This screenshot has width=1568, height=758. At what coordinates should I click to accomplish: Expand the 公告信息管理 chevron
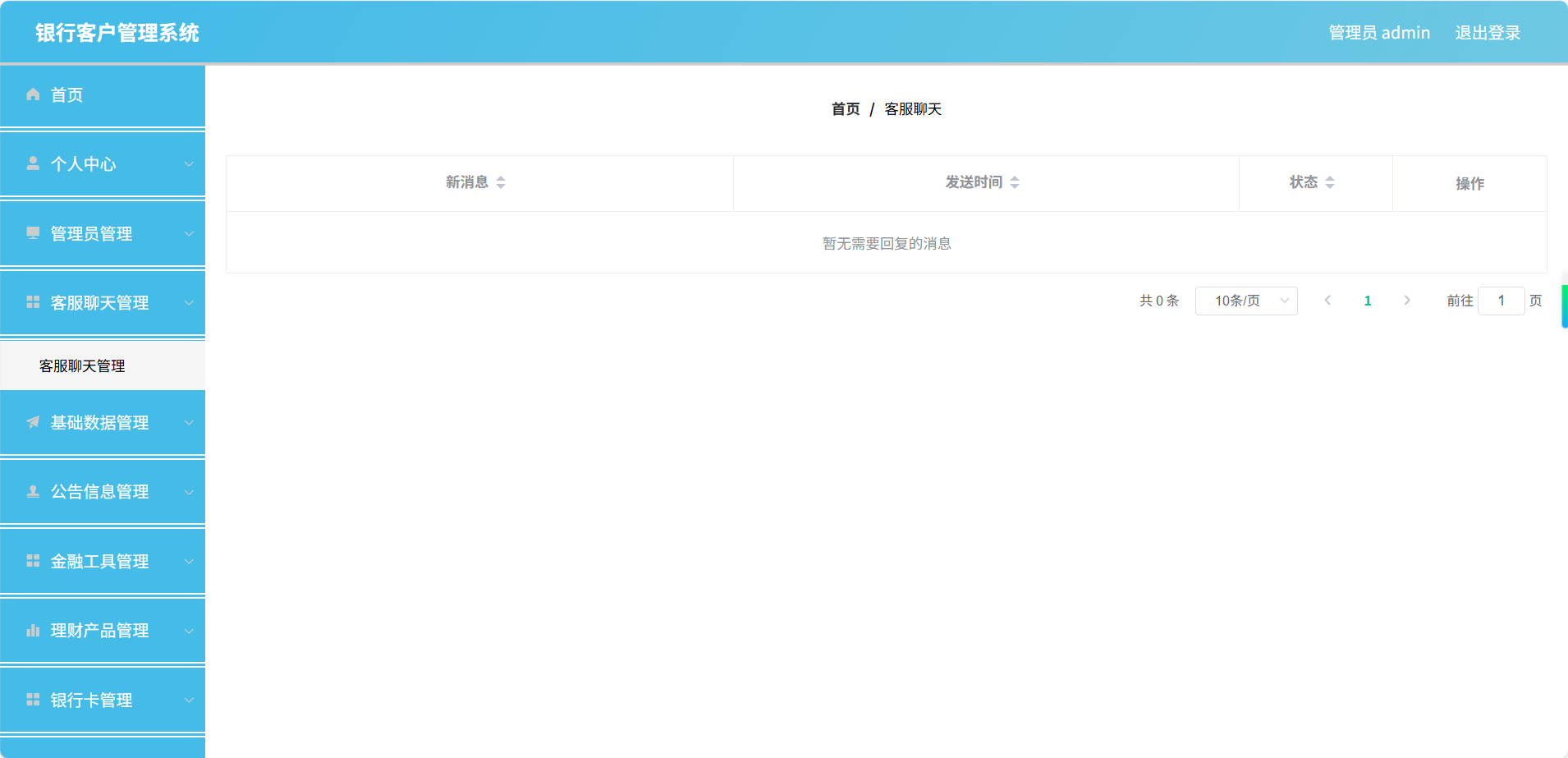(x=189, y=491)
